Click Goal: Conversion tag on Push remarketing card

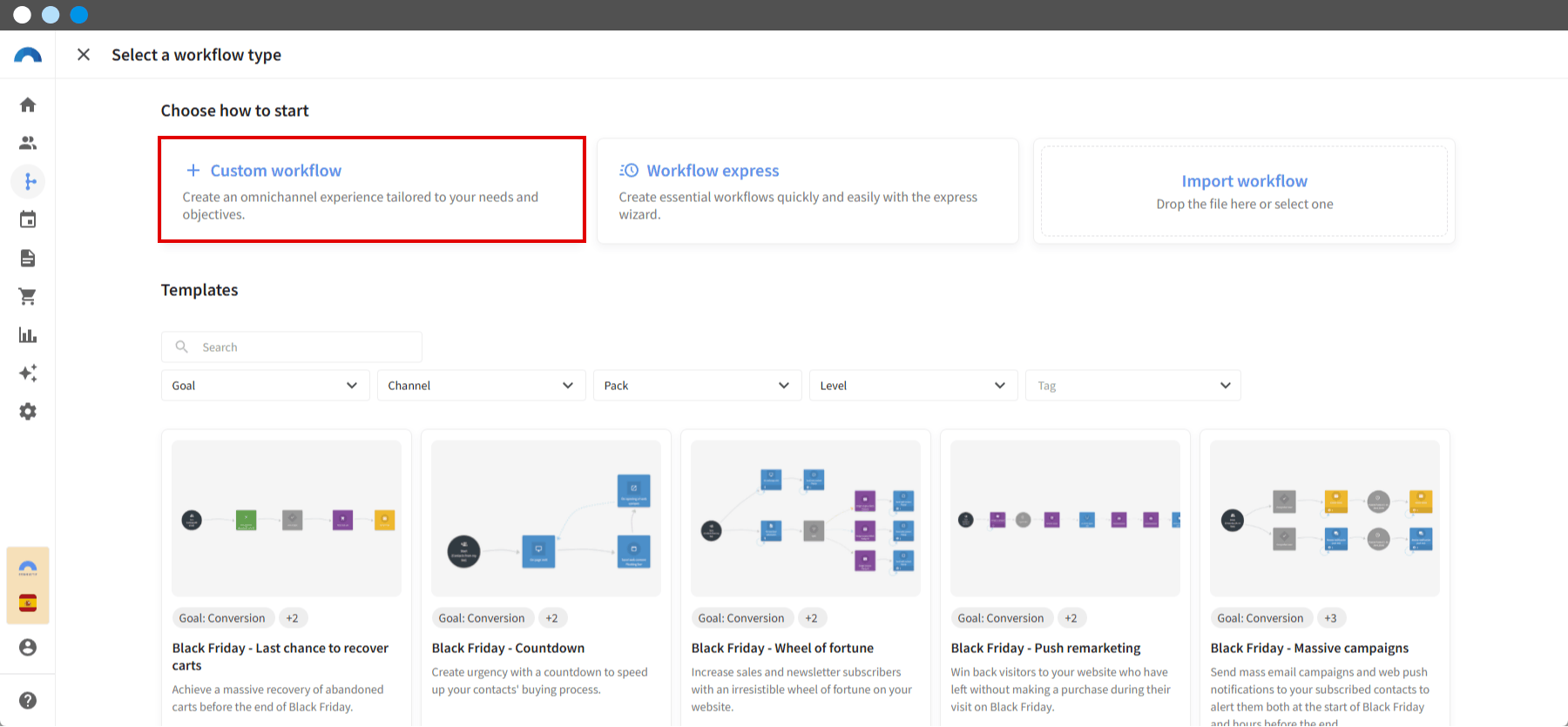coord(1001,618)
